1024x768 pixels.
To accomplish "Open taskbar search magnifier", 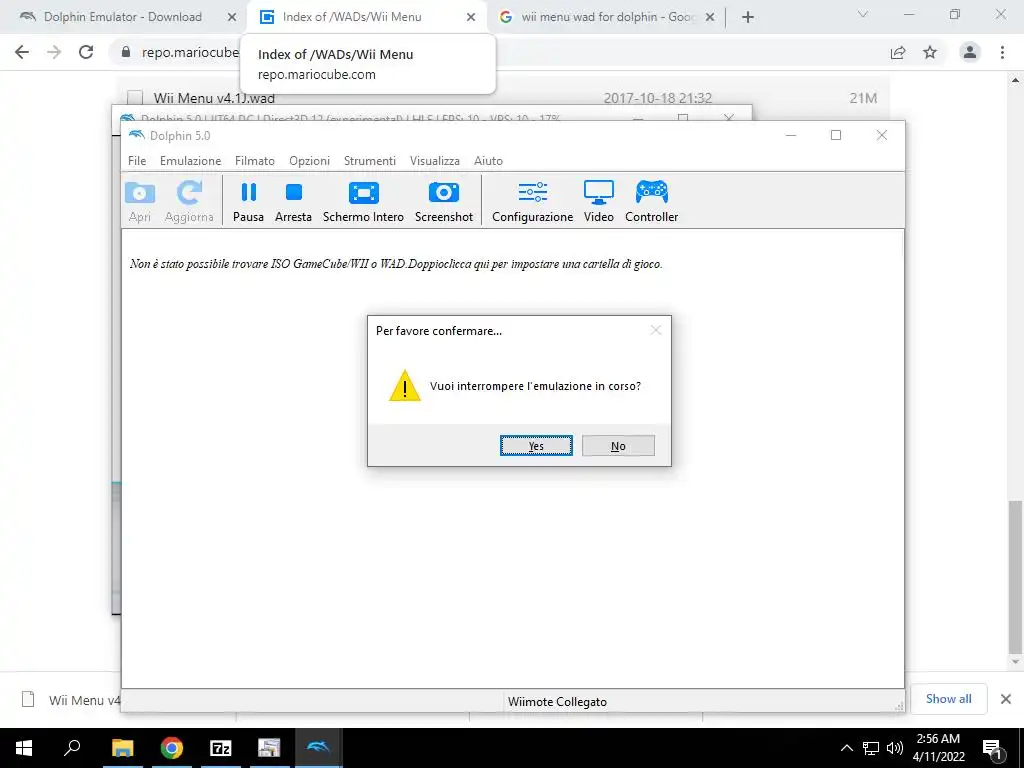I will click(72, 748).
